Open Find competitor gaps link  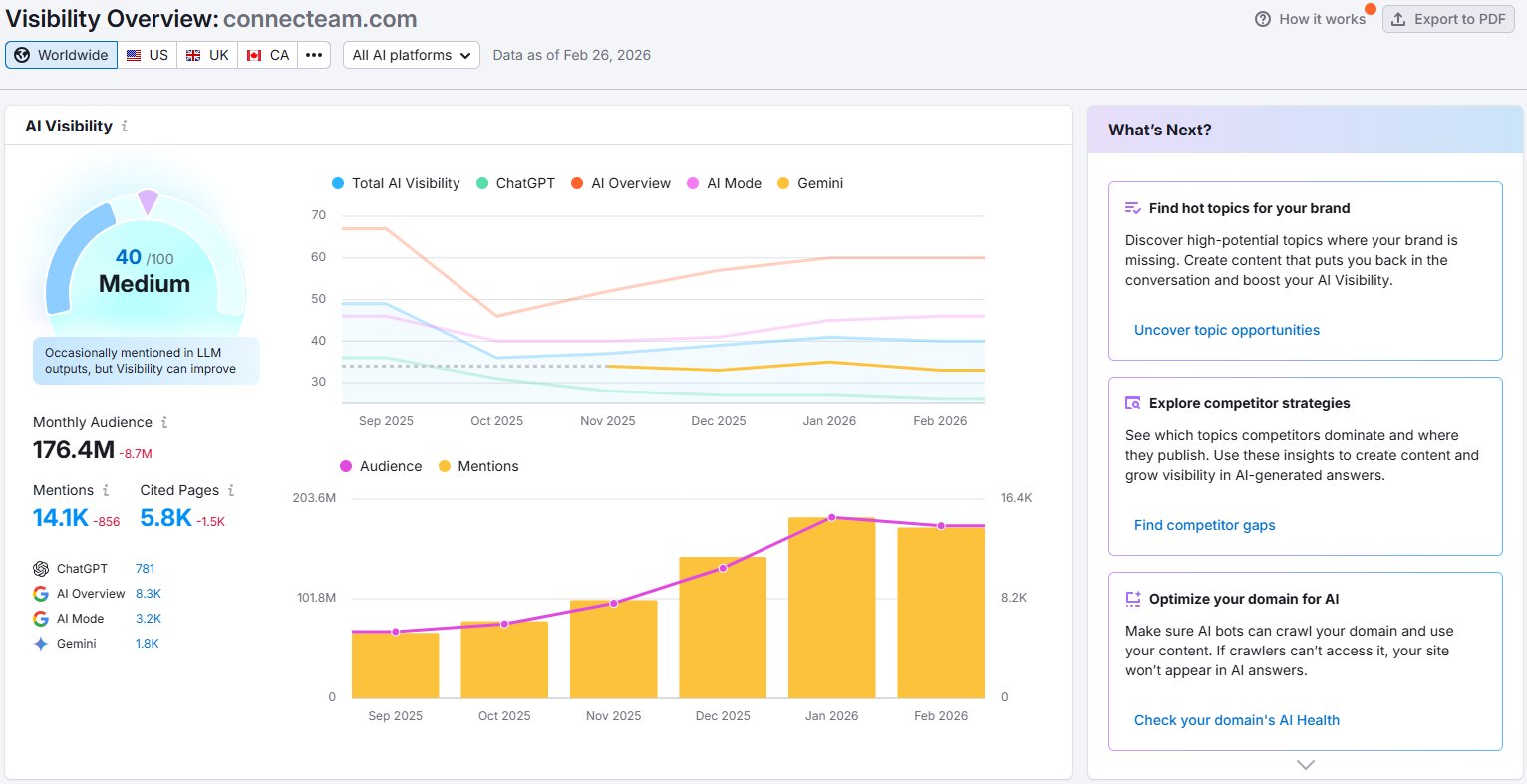click(x=1205, y=525)
